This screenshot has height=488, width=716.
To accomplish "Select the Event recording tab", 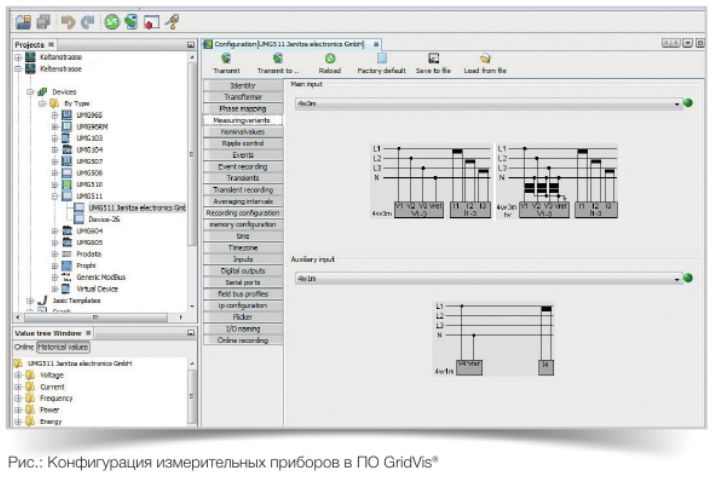I will [x=242, y=166].
